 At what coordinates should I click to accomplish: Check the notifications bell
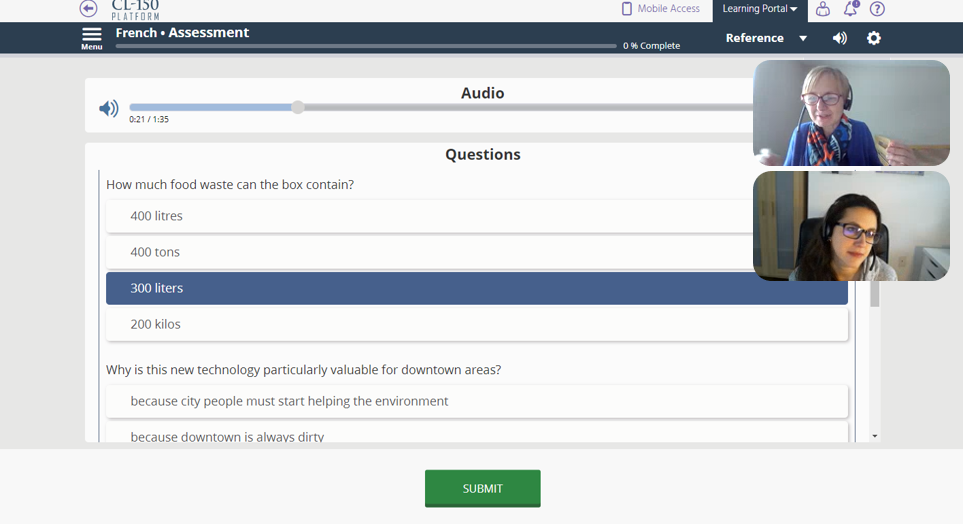tap(850, 9)
